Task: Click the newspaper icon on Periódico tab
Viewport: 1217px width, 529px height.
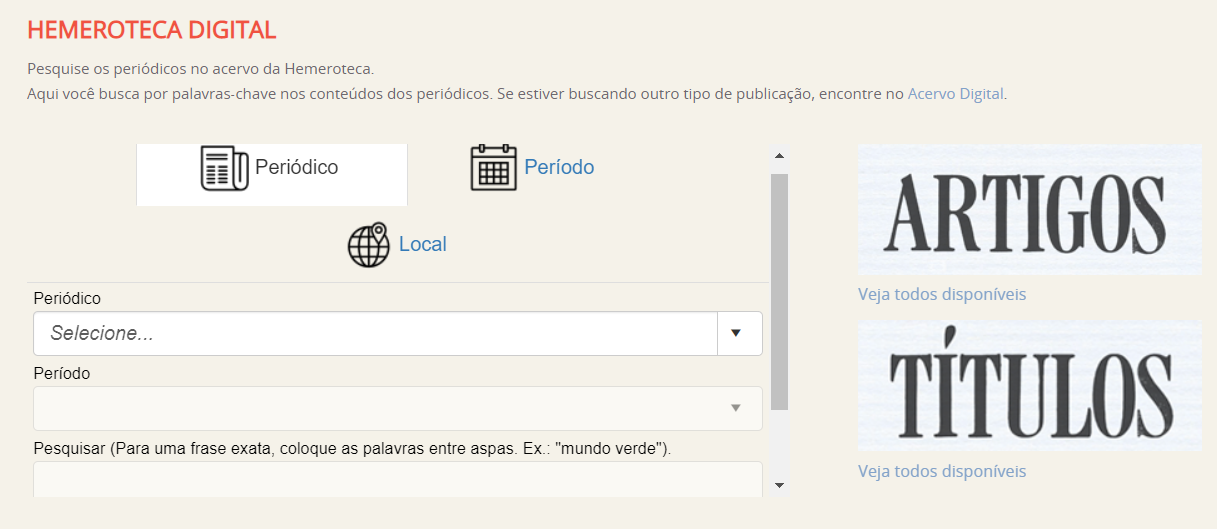Action: (225, 168)
